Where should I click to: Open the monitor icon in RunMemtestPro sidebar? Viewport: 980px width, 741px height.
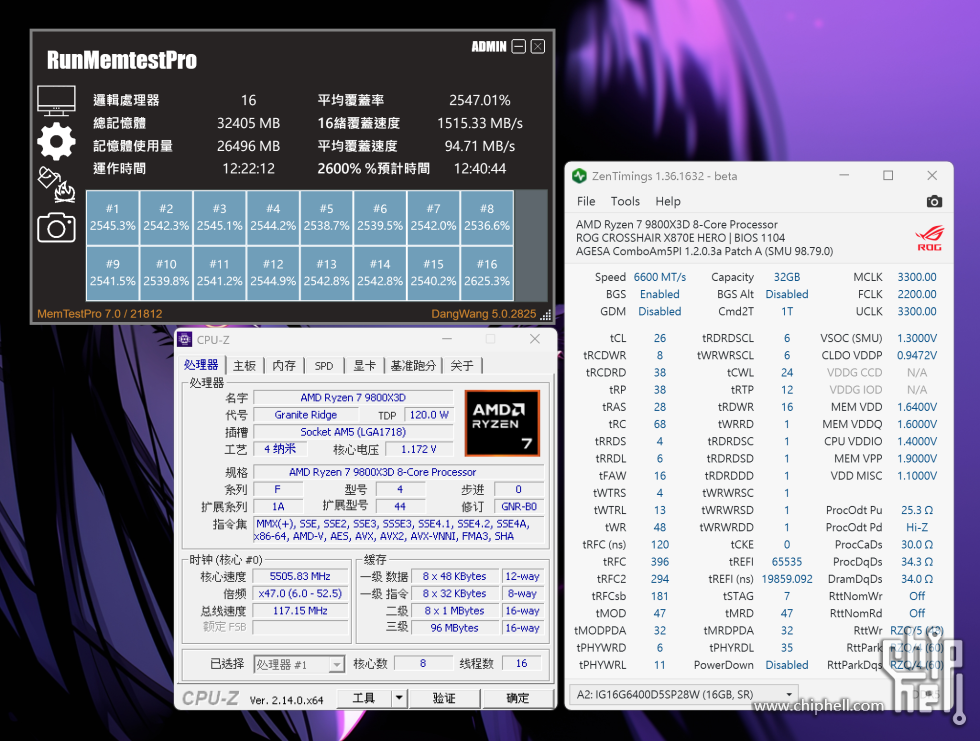[x=56, y=101]
